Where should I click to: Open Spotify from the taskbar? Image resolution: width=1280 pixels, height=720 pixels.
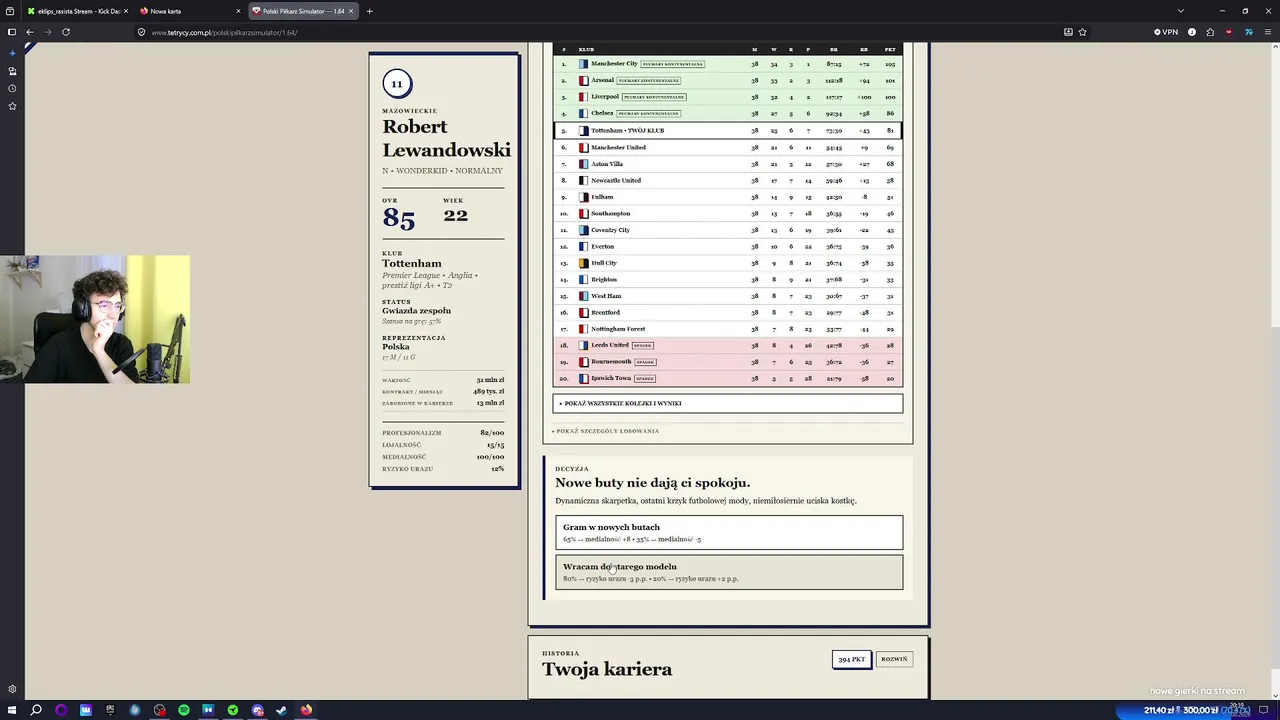[x=184, y=710]
